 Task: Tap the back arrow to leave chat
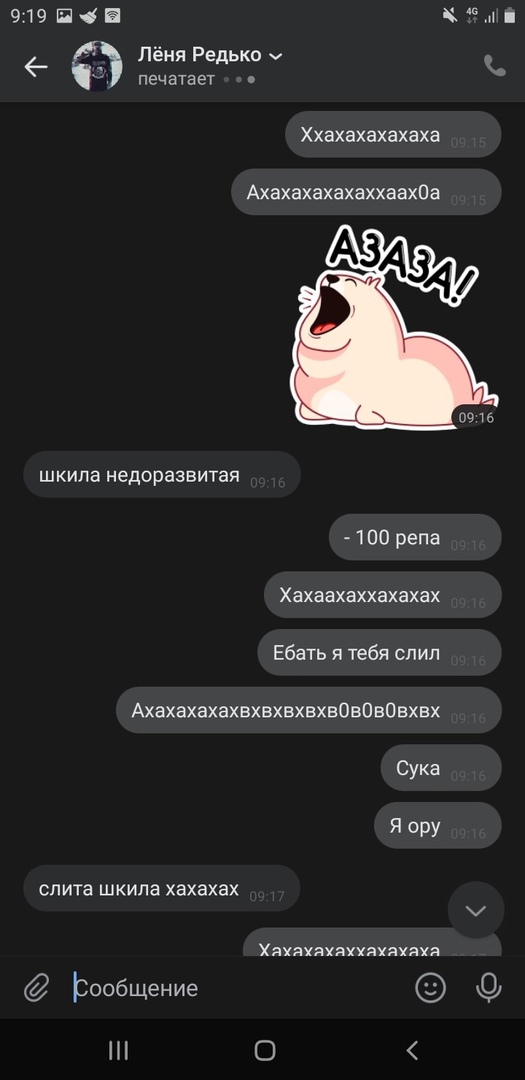(x=36, y=67)
